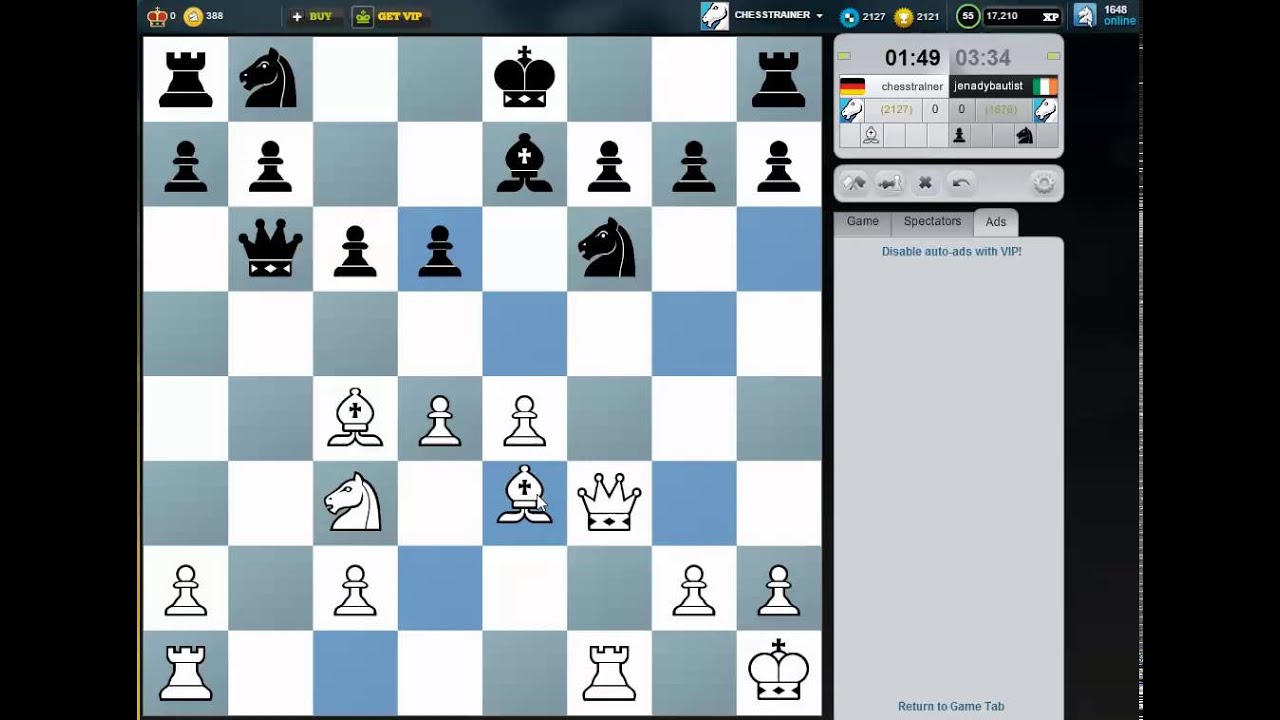Click the captured white bishop icon
Viewport: 1280px width, 720px height.
[x=871, y=136]
